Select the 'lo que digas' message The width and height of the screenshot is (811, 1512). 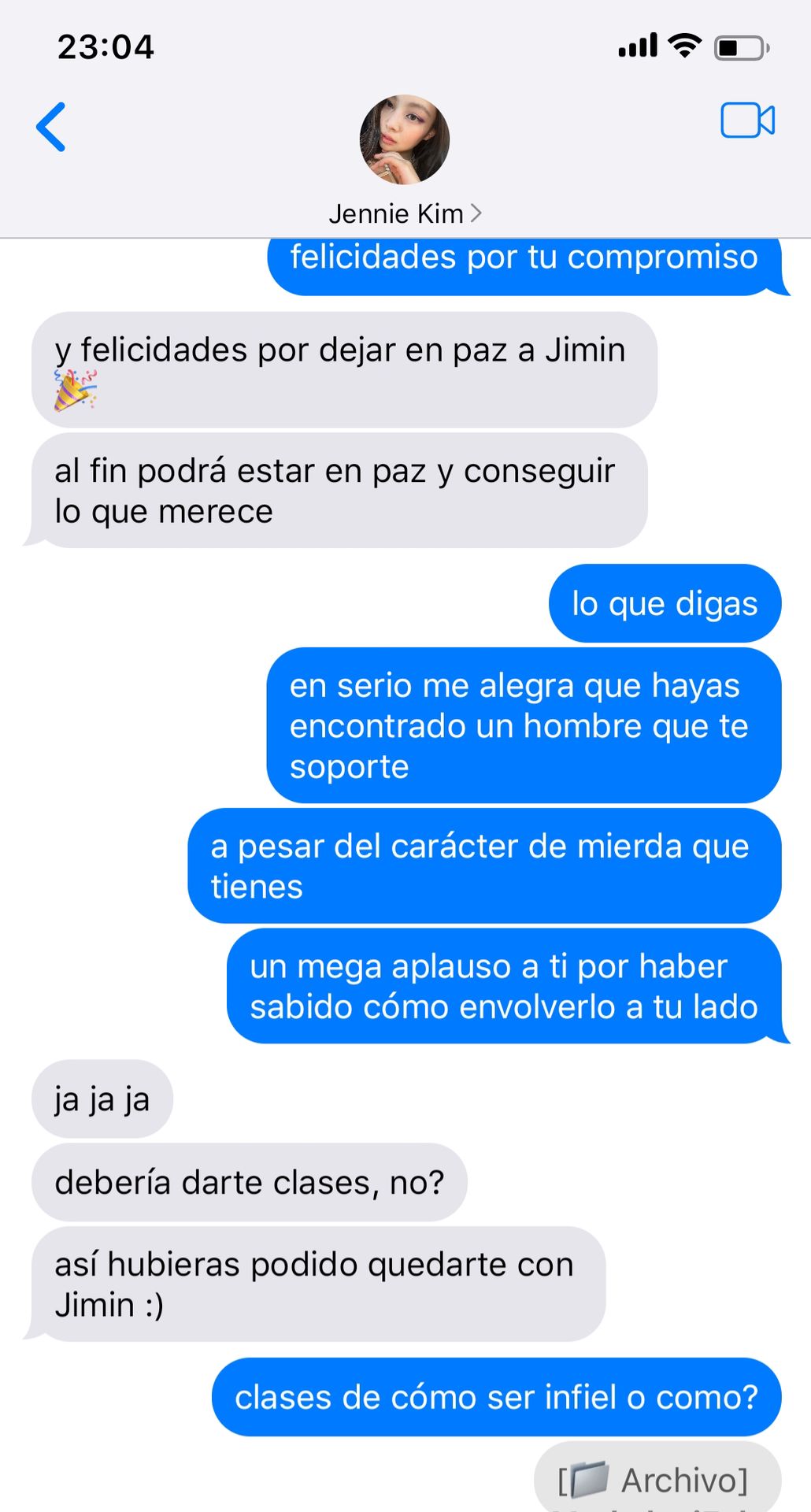pos(665,603)
